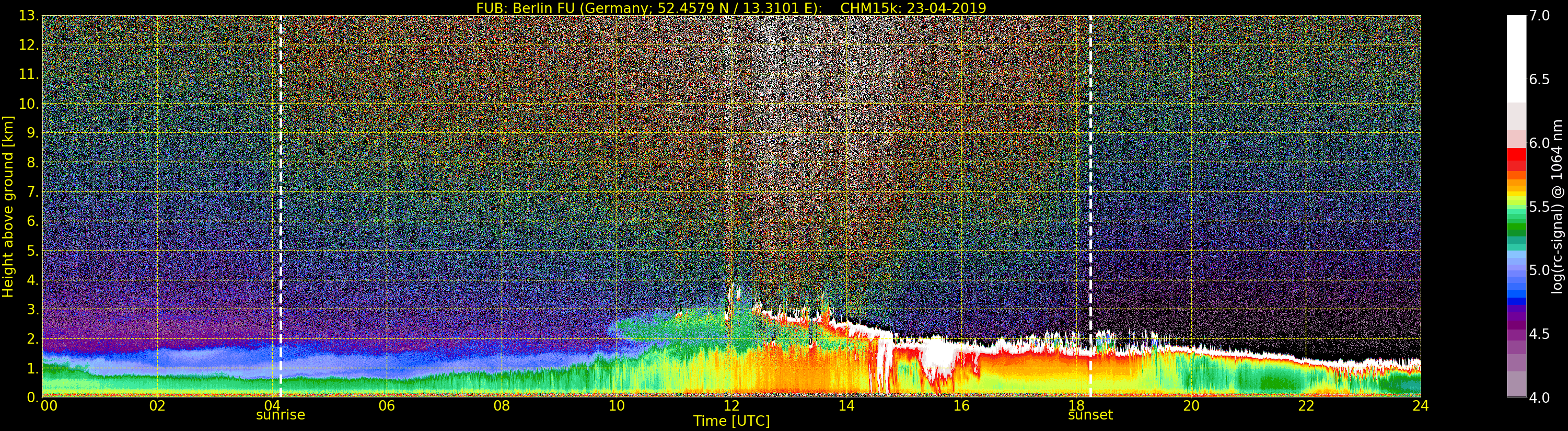Click the "sunset" label below the time axis

(x=1090, y=415)
